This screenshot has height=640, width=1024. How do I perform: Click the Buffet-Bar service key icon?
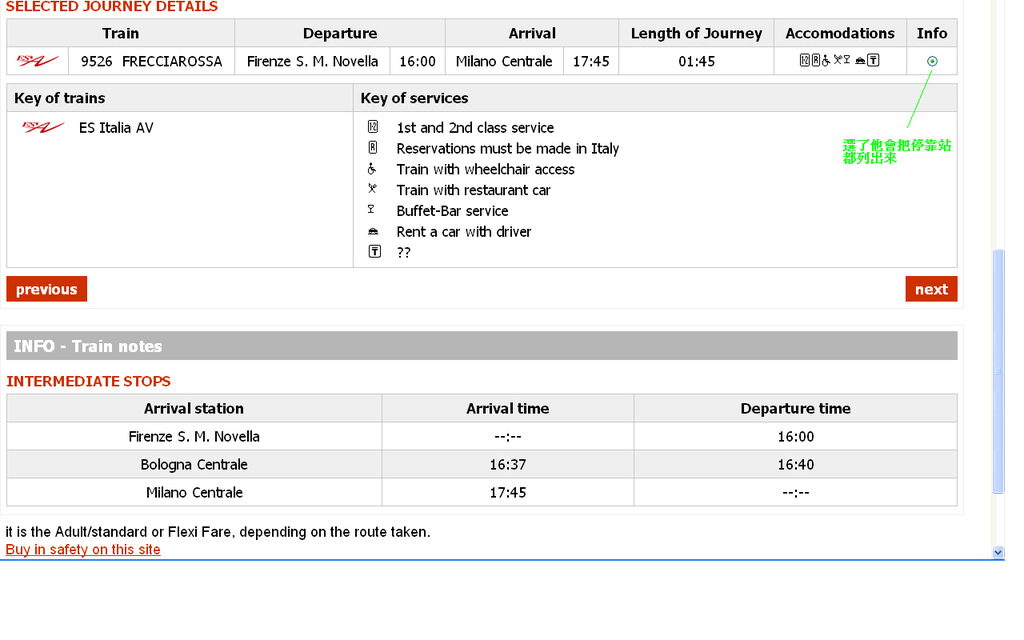click(x=373, y=210)
